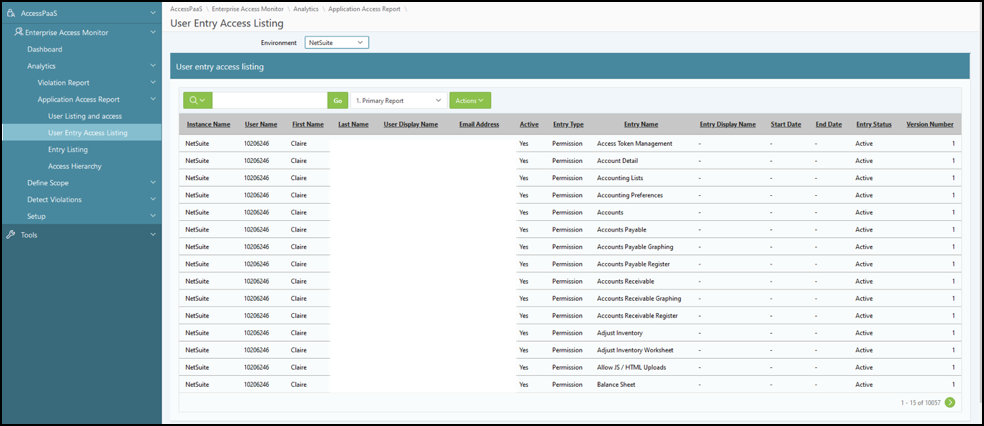
Task: Select Detect Violations menu item
Action: pos(54,200)
